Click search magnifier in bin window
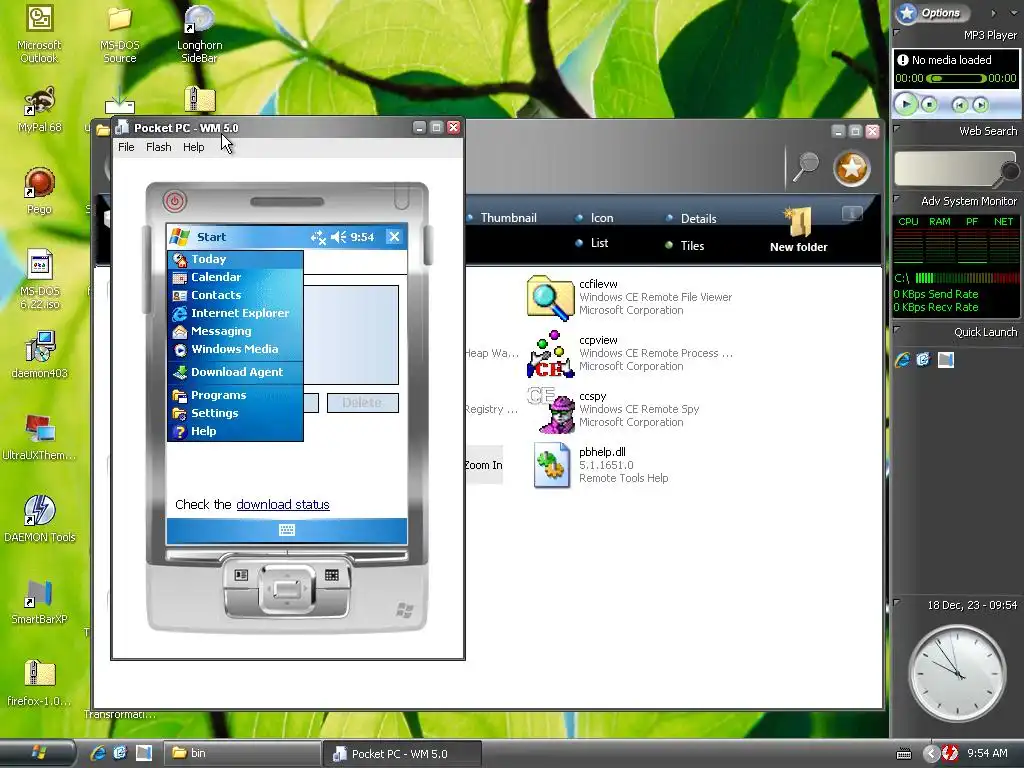Viewport: 1024px width, 768px height. coord(806,167)
